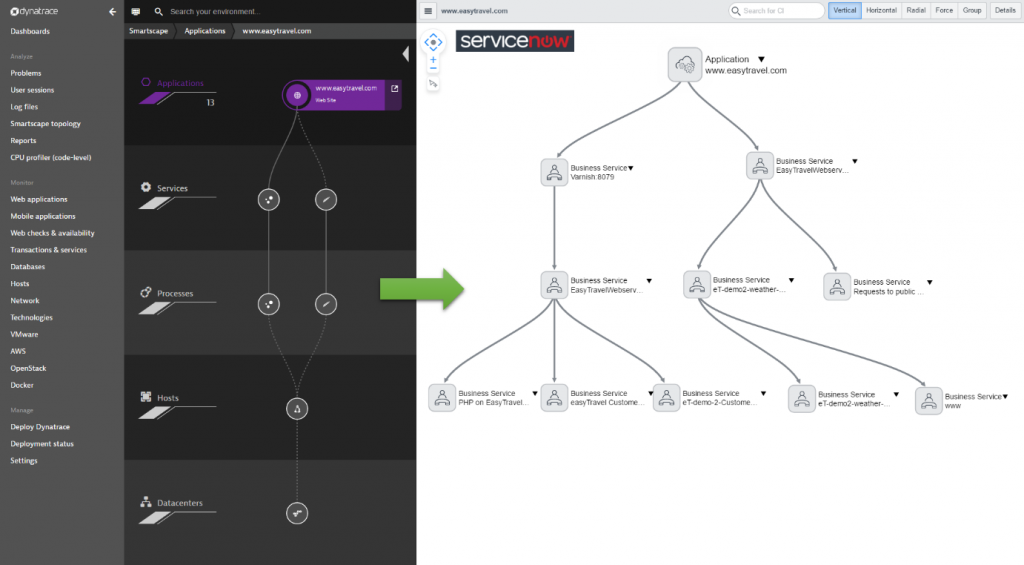Click Applications breadcrumb
This screenshot has height=565, width=1024.
(x=204, y=31)
